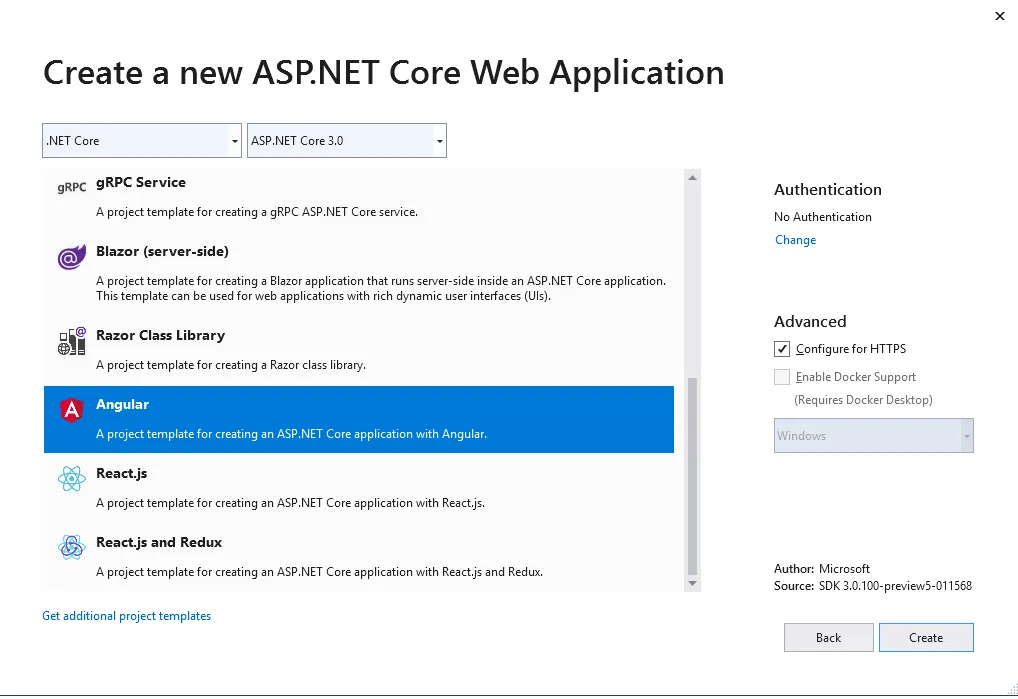Close the dialog with the X icon
The height and width of the screenshot is (699, 1018).
click(x=999, y=16)
